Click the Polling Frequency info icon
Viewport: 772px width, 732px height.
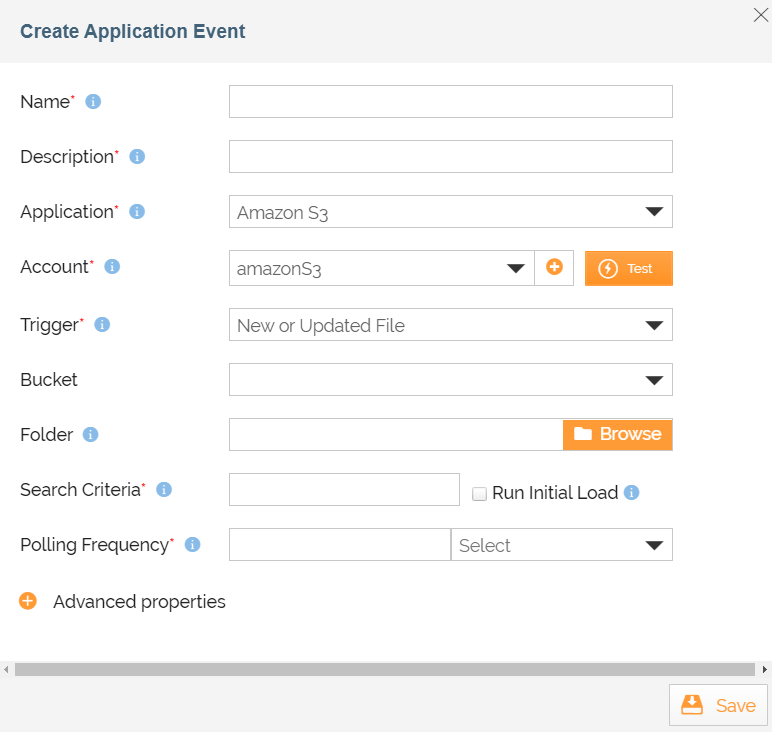click(193, 545)
